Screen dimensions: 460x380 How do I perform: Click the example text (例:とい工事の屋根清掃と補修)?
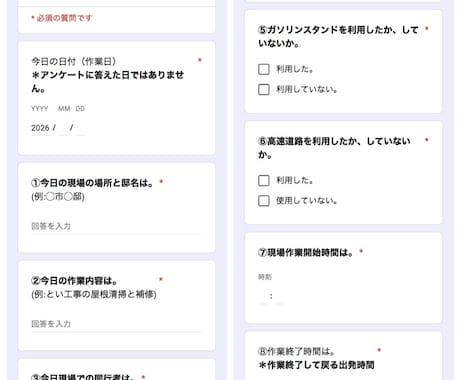94,294
